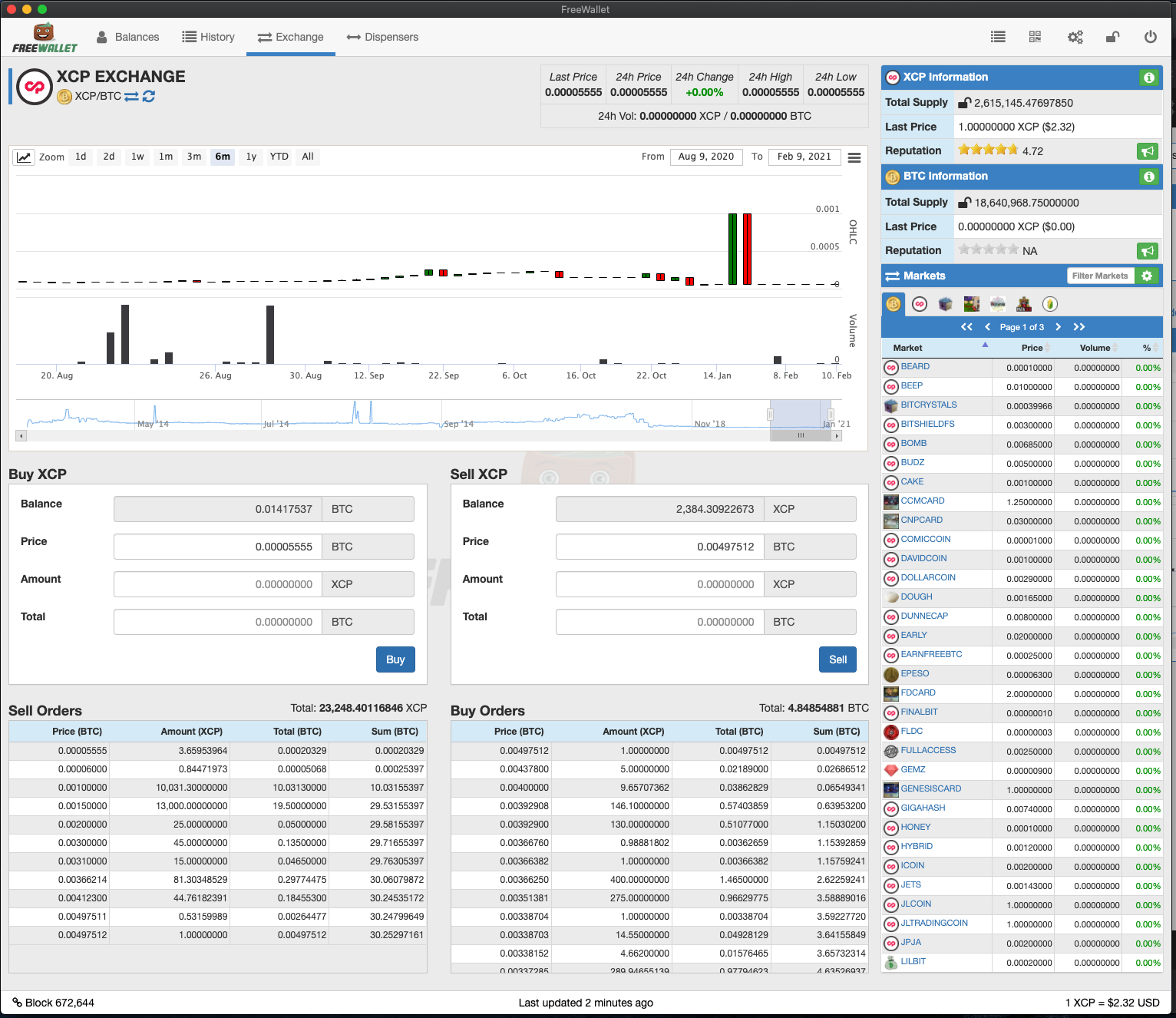Select buy order at price 0.00437800
This screenshot has width=1176, height=1018.
coord(659,769)
